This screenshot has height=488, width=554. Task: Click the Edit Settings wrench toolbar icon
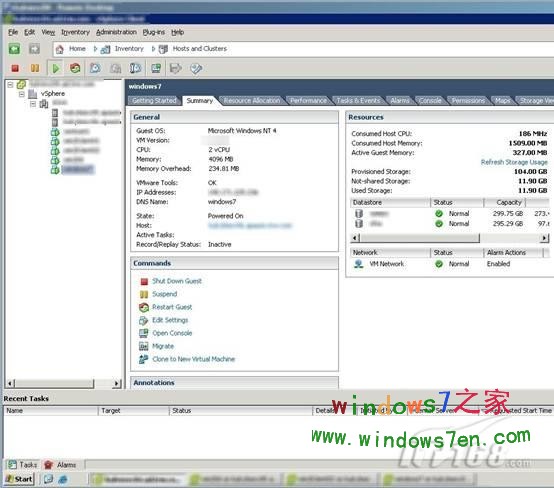[196, 68]
